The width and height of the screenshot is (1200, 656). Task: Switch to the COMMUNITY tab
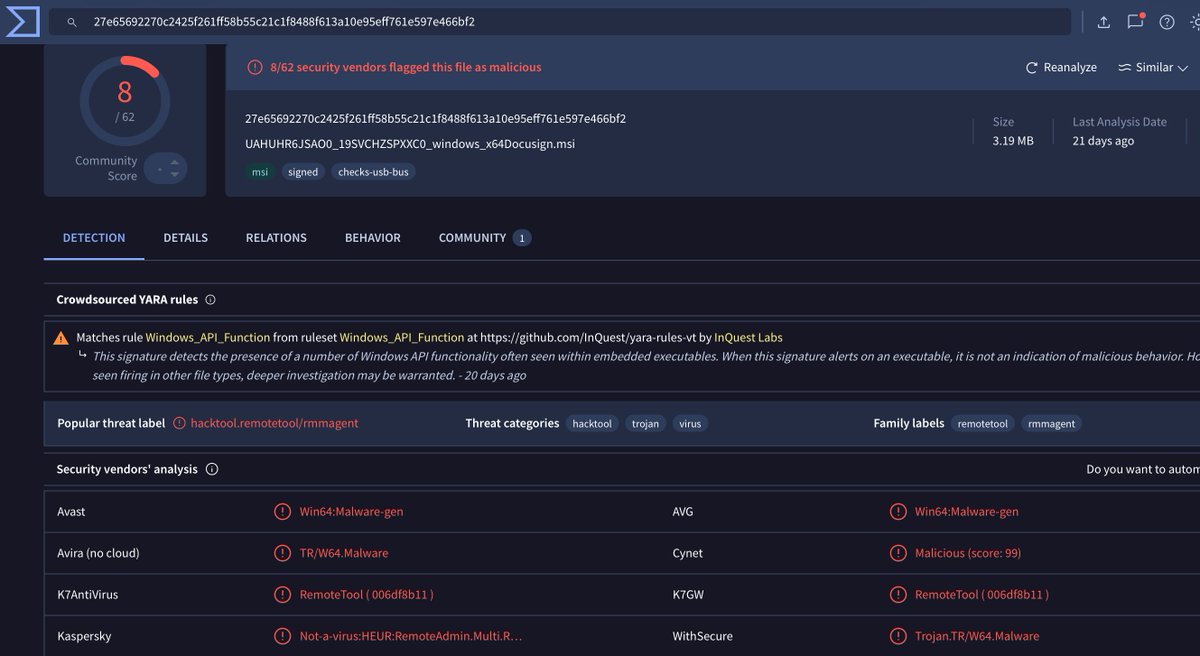[485, 238]
